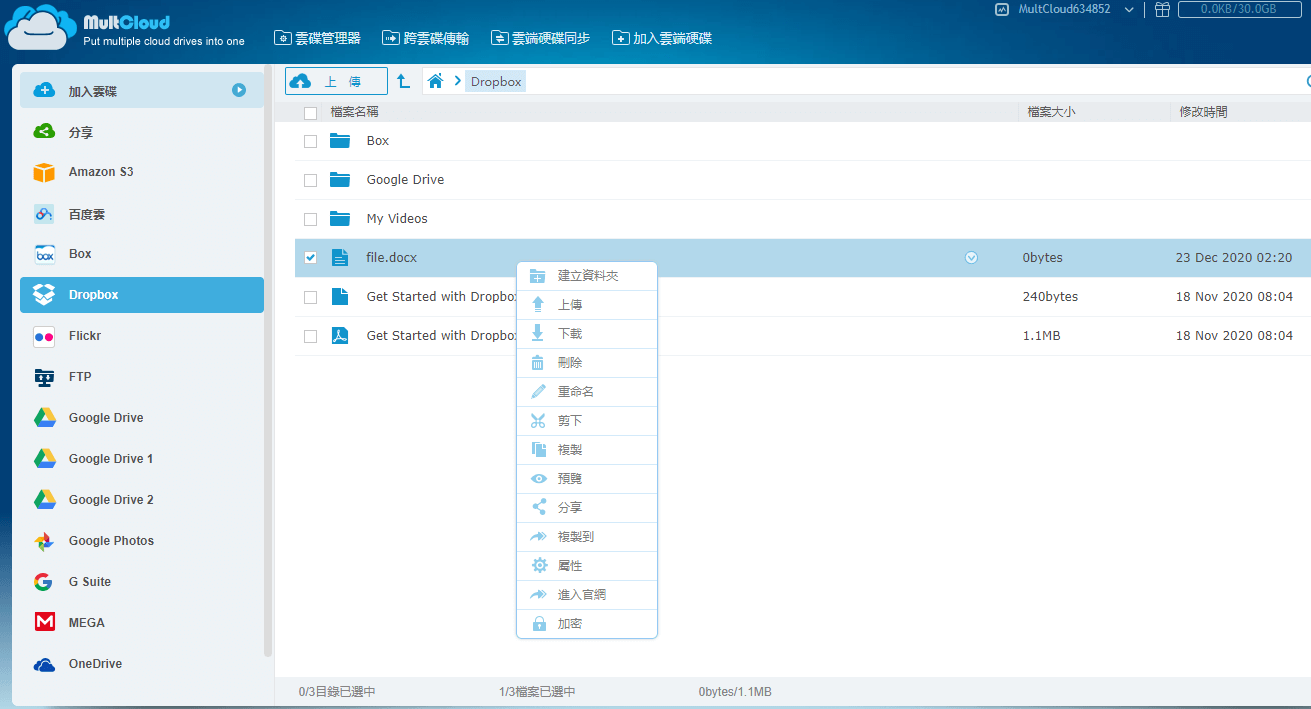Choose 進入官網 in context menu
The height and width of the screenshot is (709, 1311).
click(587, 595)
